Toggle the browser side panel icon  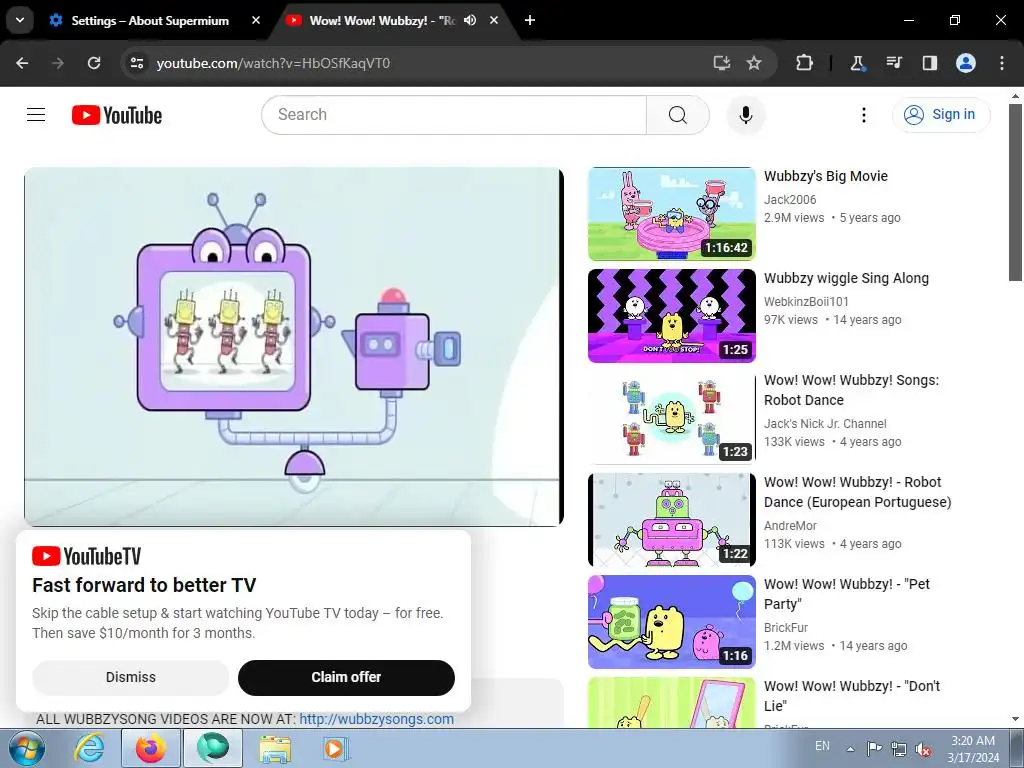tap(929, 63)
